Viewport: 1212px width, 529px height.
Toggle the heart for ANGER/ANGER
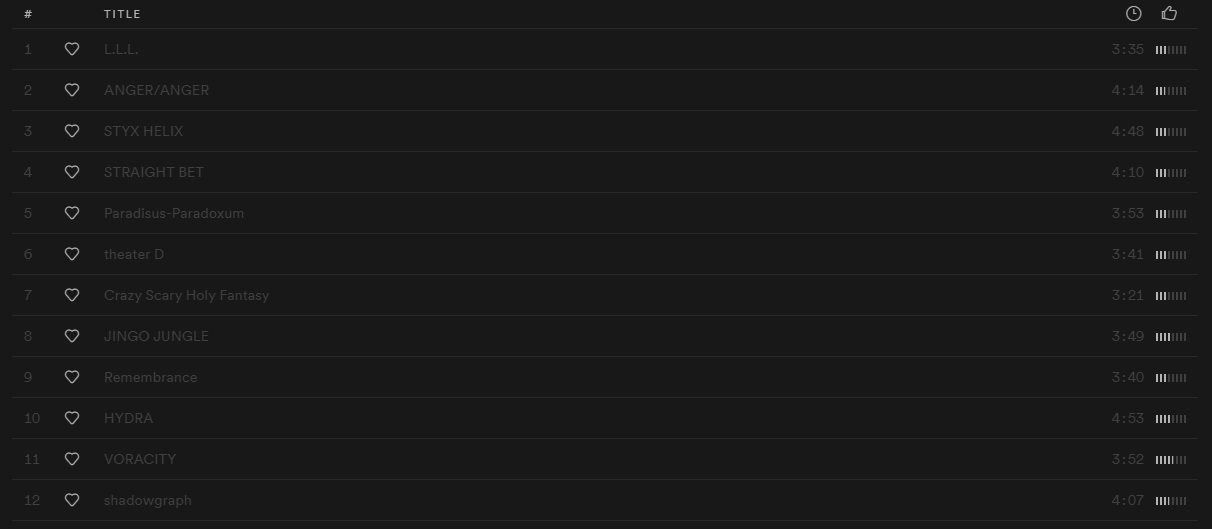[72, 90]
